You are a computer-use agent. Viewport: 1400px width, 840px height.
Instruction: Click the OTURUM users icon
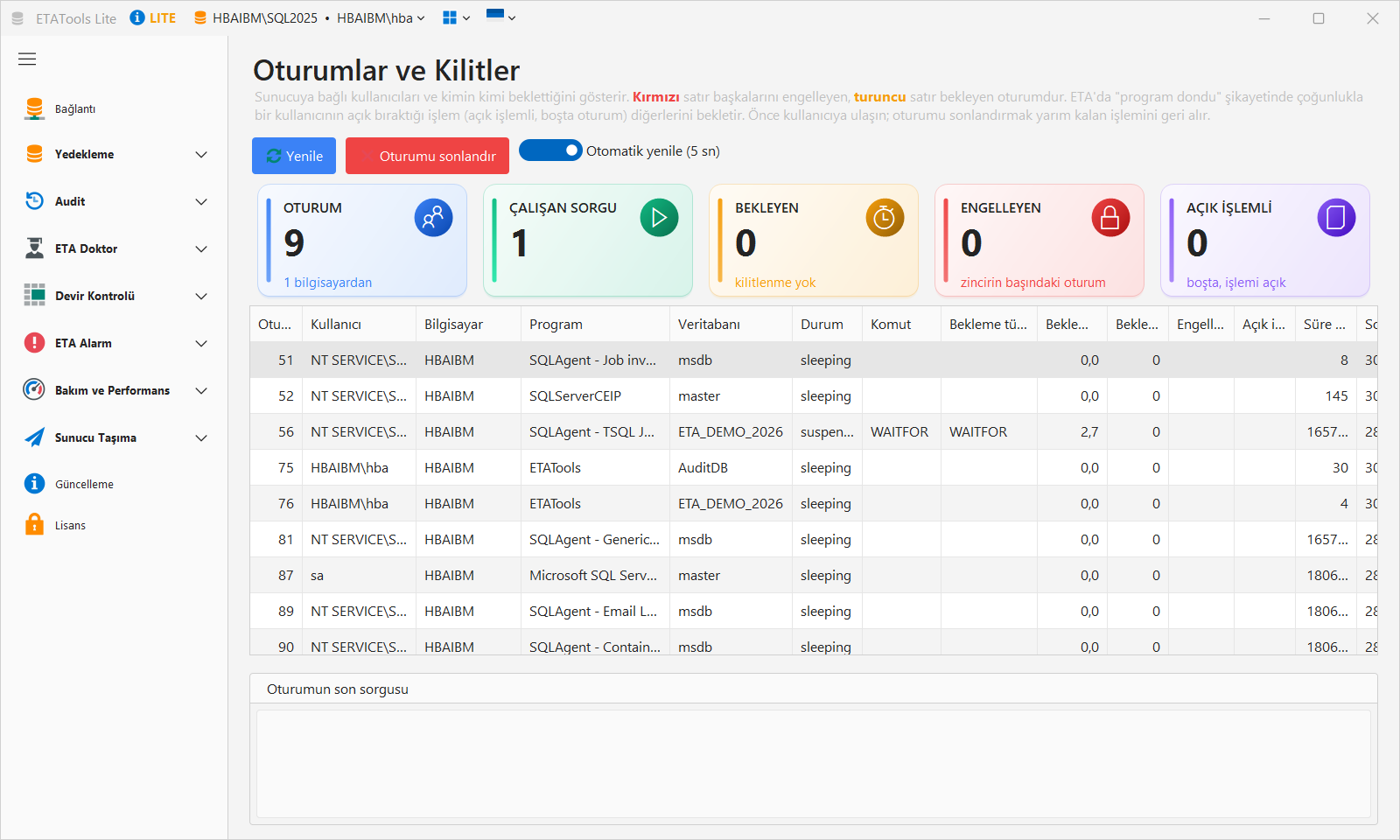coord(433,218)
